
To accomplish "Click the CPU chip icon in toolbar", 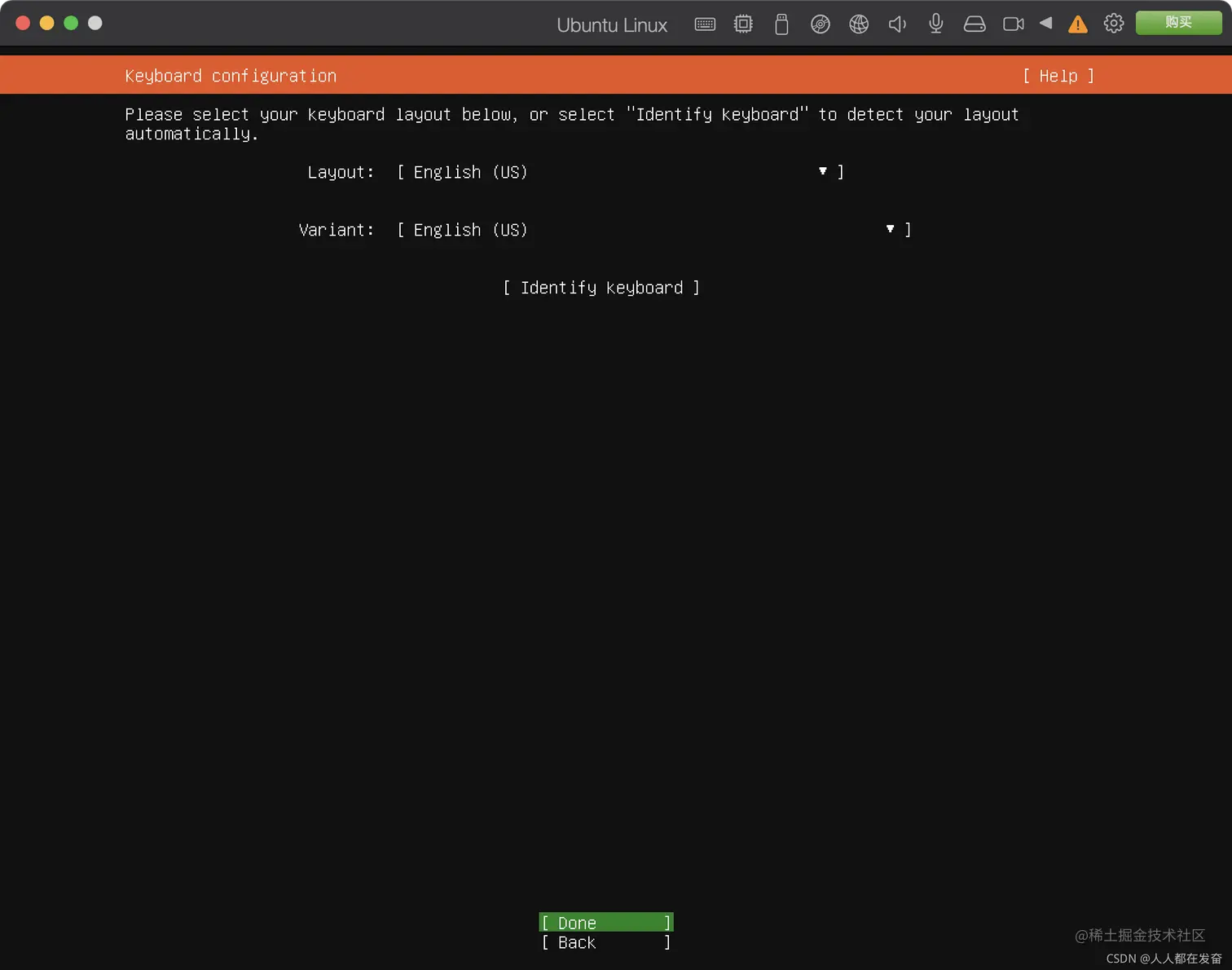I will click(743, 24).
